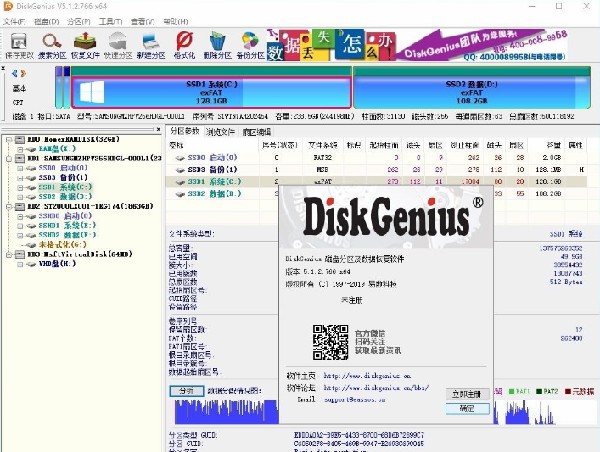Image resolution: width=600 pixels, height=452 pixels.
Task: Click the drive icon of SSD2 数据(D:) table row
Action: [x=180, y=194]
